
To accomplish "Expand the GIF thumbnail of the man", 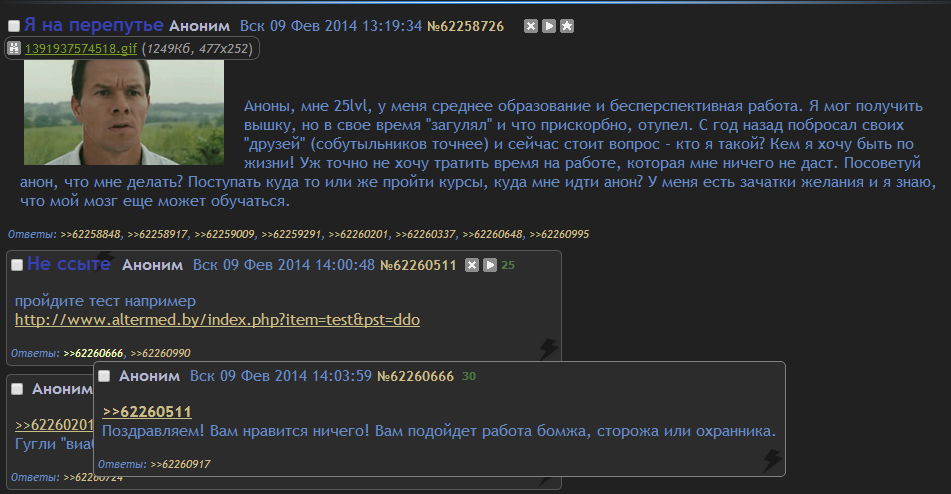I will point(124,112).
